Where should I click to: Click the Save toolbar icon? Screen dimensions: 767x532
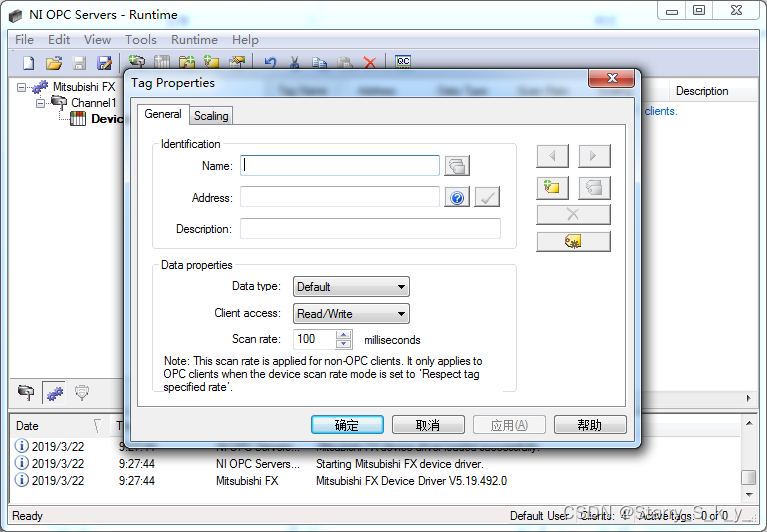coord(79,63)
